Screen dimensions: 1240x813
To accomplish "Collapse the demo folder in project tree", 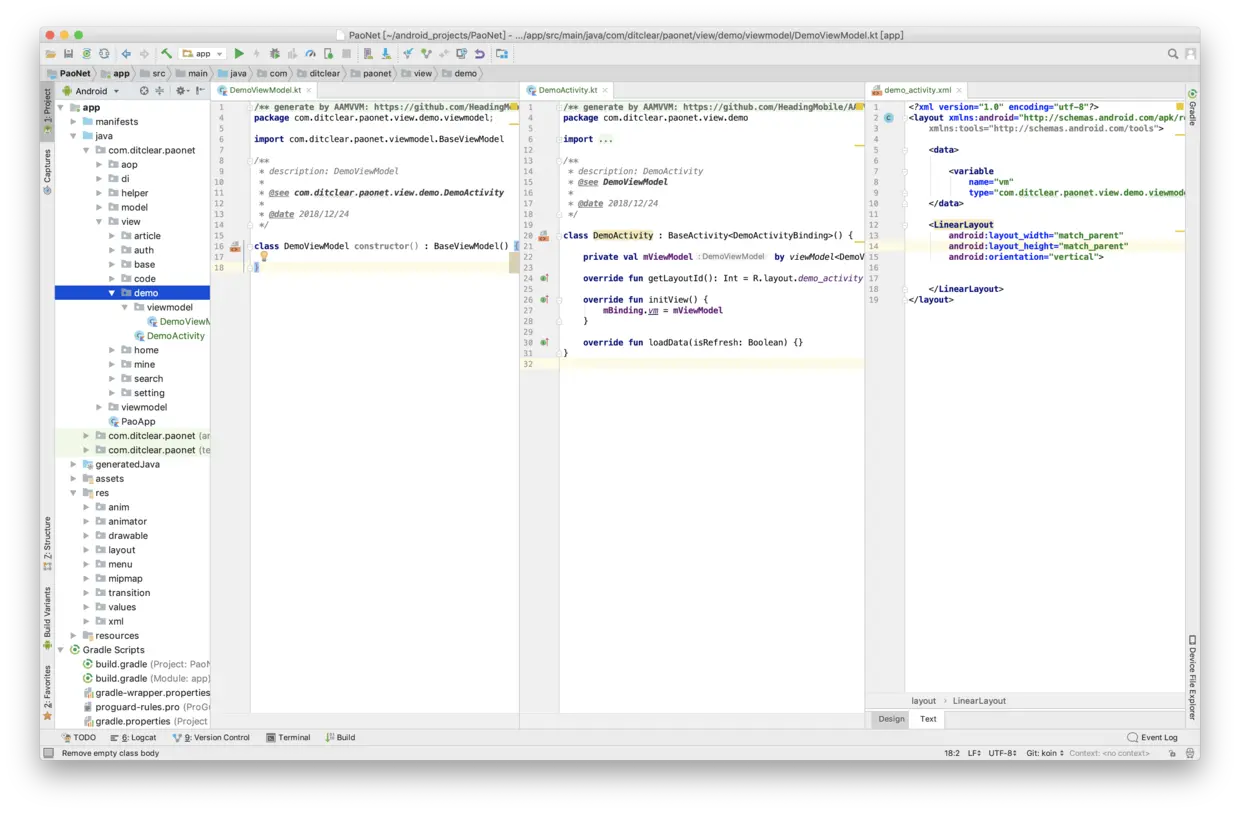I will click(112, 293).
